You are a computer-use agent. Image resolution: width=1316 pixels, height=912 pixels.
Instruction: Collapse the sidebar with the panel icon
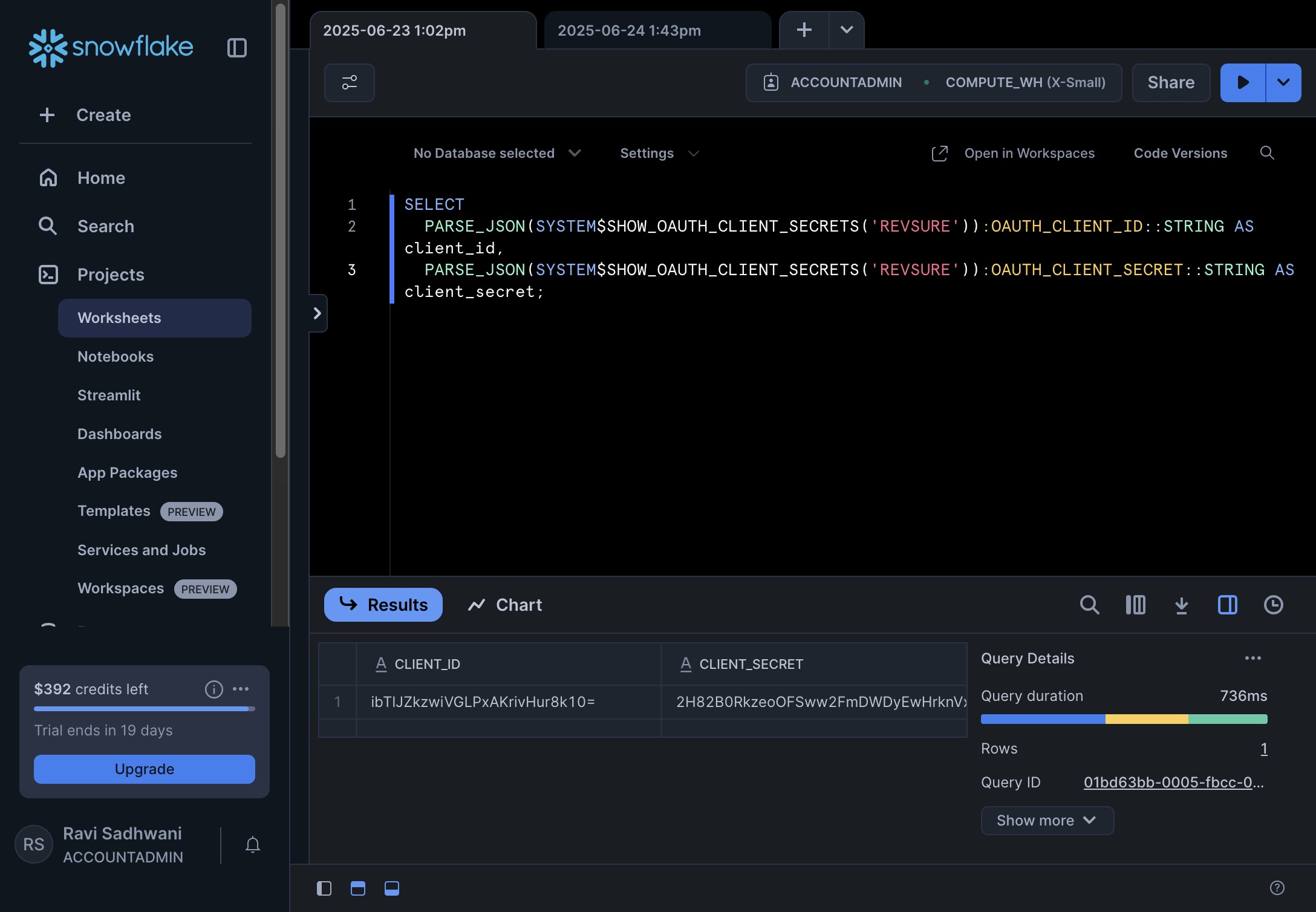point(236,48)
